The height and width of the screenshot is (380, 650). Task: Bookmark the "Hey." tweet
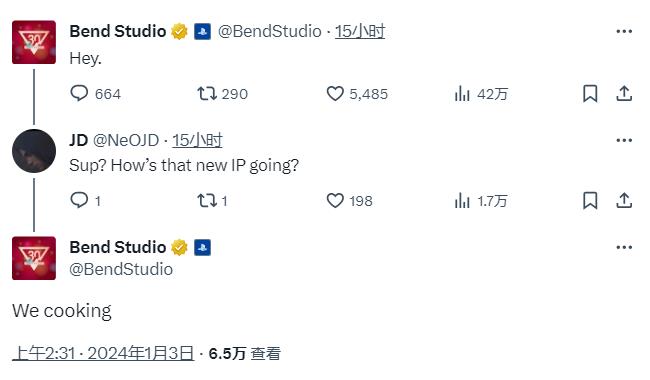[x=590, y=94]
